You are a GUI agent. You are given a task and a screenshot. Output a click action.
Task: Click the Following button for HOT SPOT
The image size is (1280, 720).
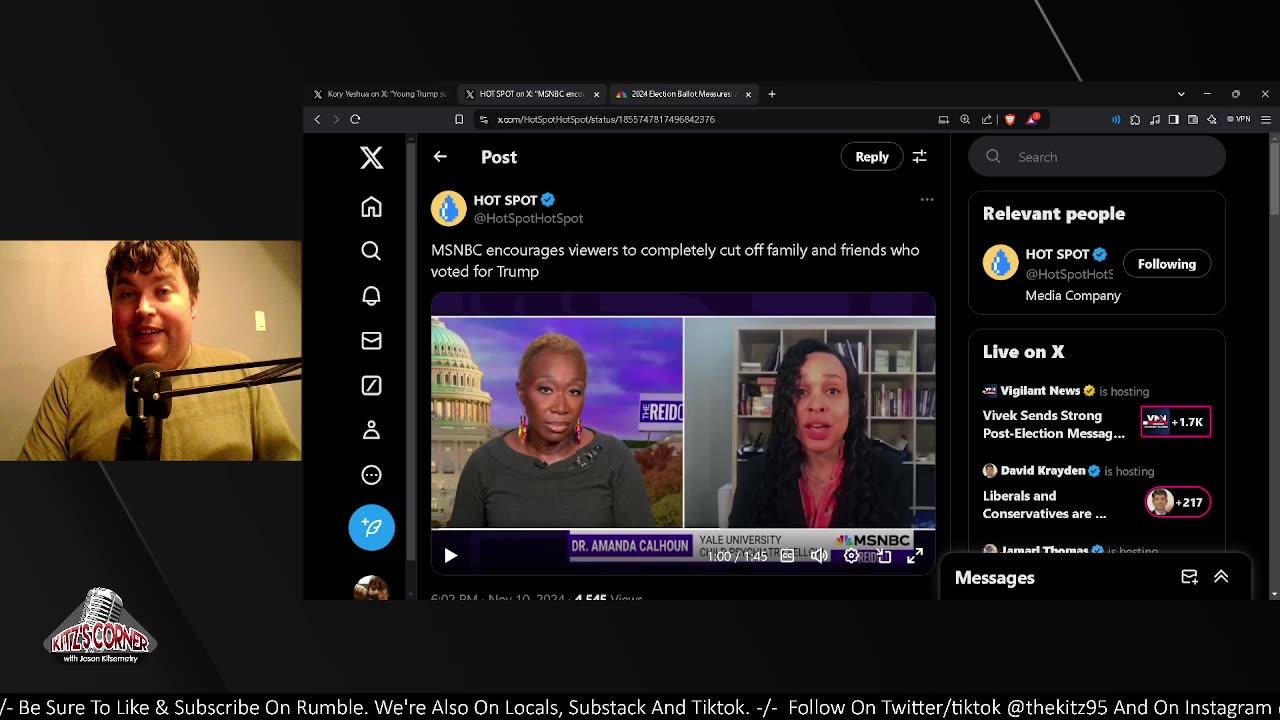pyautogui.click(x=1166, y=264)
